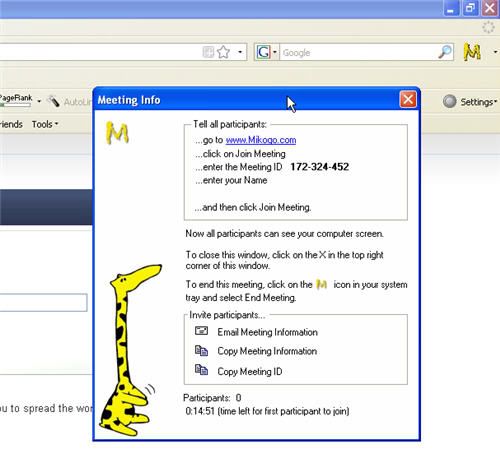The height and width of the screenshot is (453, 500).
Task: Click the copy icon beside Copy Meeting Information
Action: point(201,350)
